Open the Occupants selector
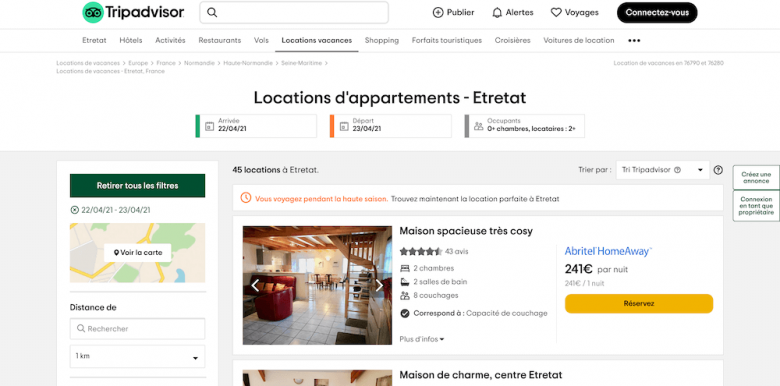Viewport: 780px width, 386px height. (525, 126)
